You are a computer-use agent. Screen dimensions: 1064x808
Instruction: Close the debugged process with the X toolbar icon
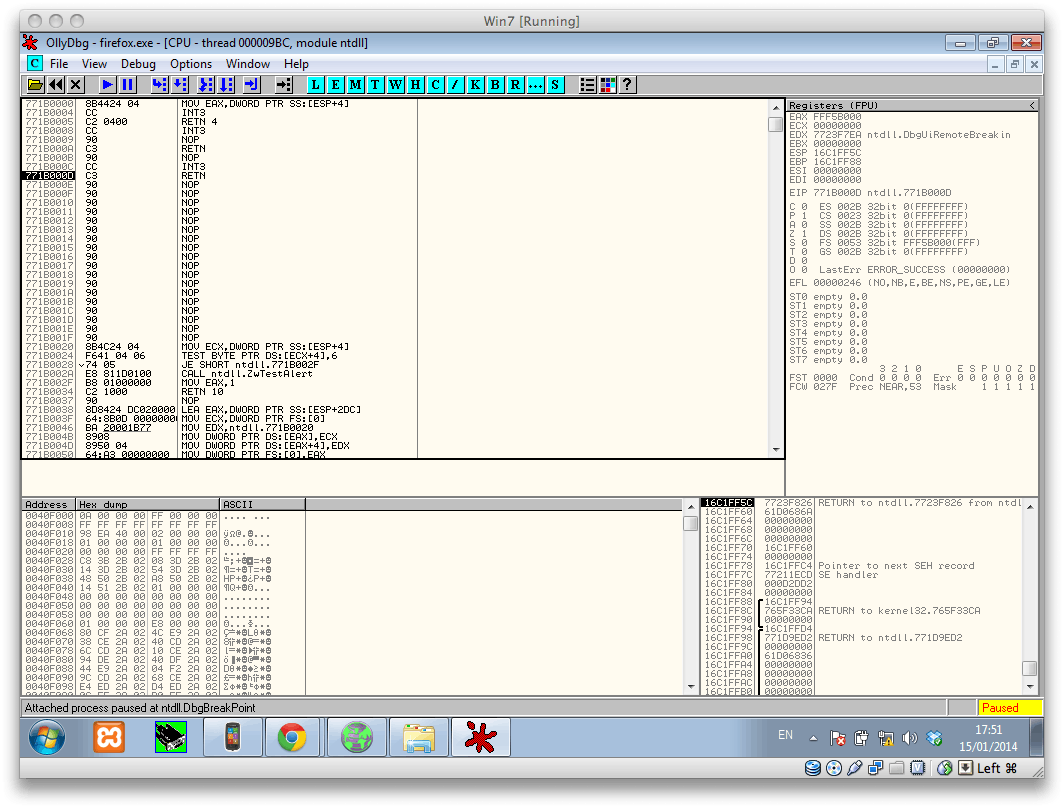(x=76, y=85)
